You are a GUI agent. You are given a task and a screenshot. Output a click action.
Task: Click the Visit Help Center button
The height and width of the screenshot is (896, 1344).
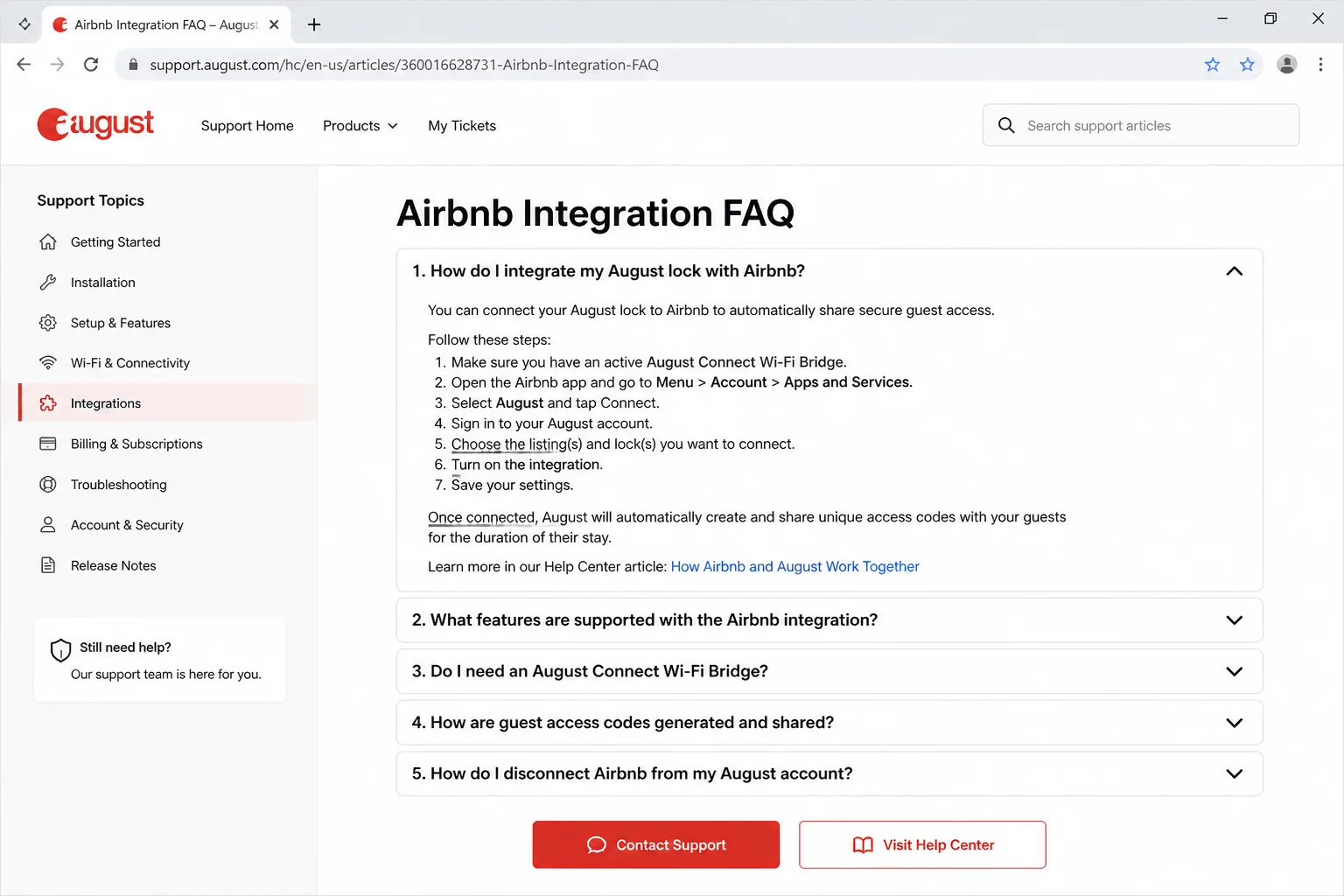click(x=922, y=844)
